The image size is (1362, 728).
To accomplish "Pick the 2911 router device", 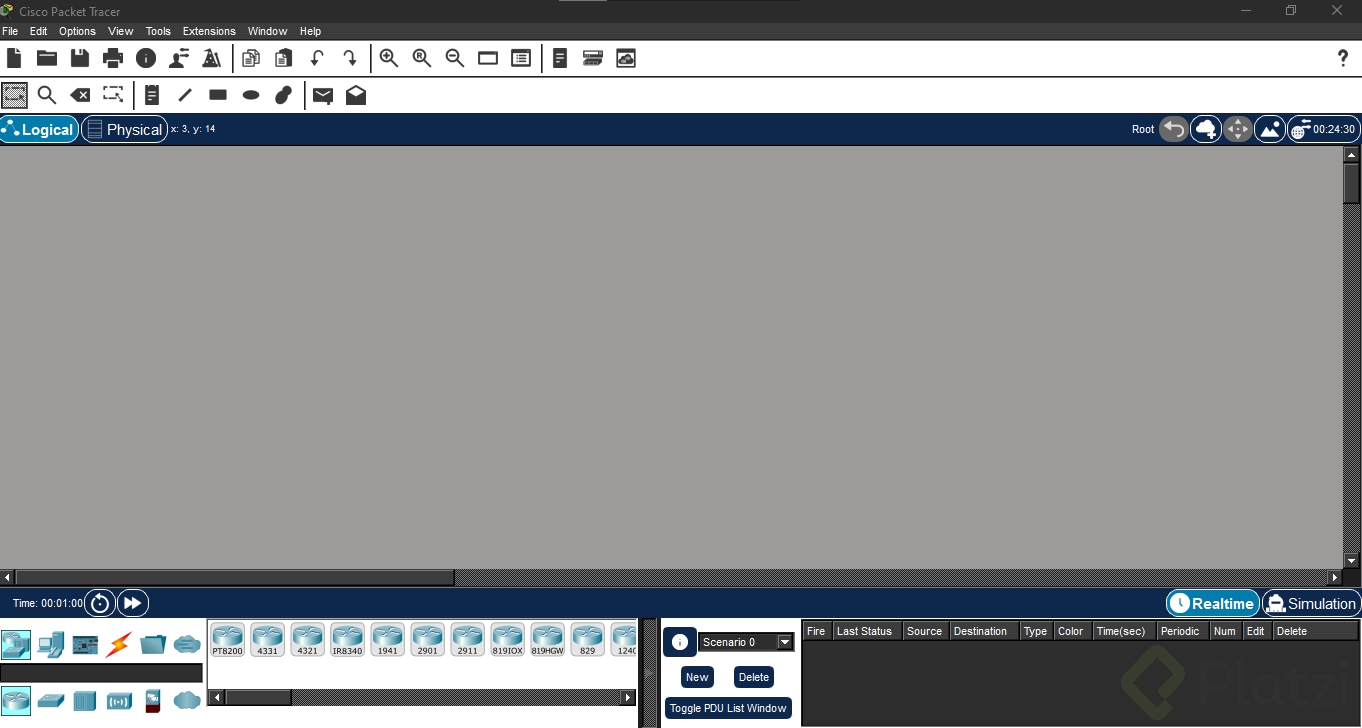I will 467,640.
